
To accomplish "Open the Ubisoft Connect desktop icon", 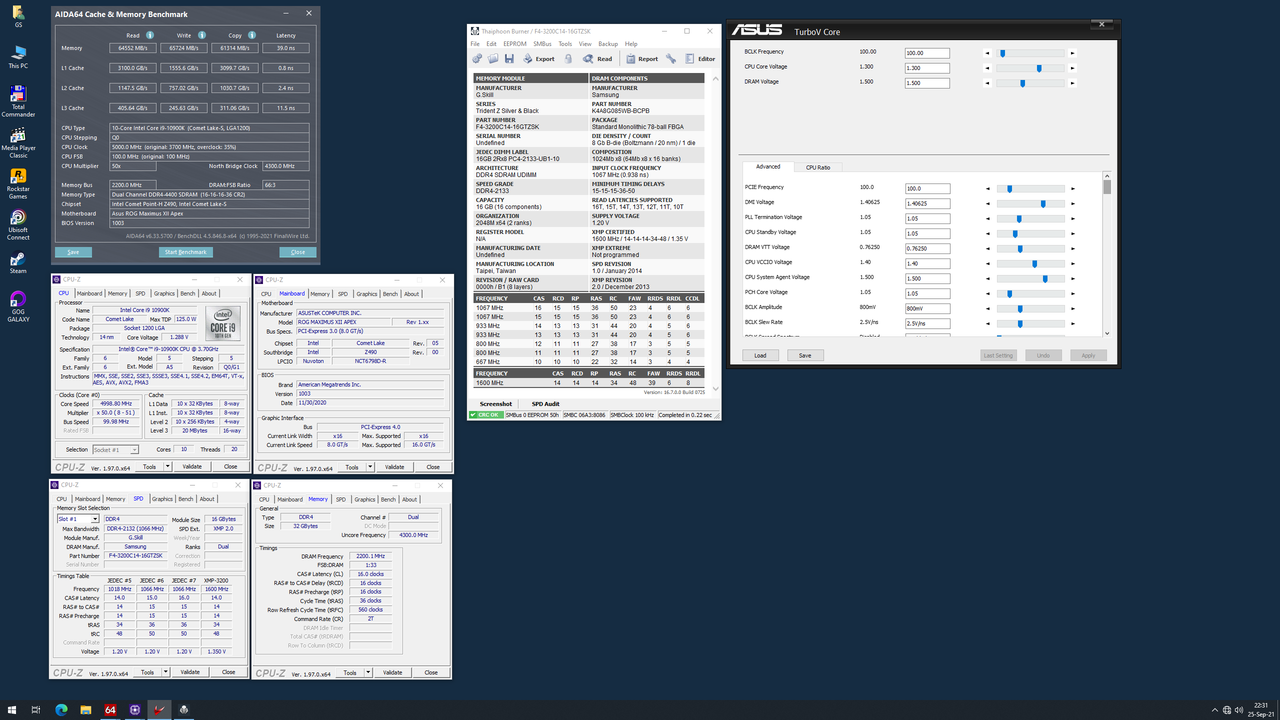I will (18, 225).
